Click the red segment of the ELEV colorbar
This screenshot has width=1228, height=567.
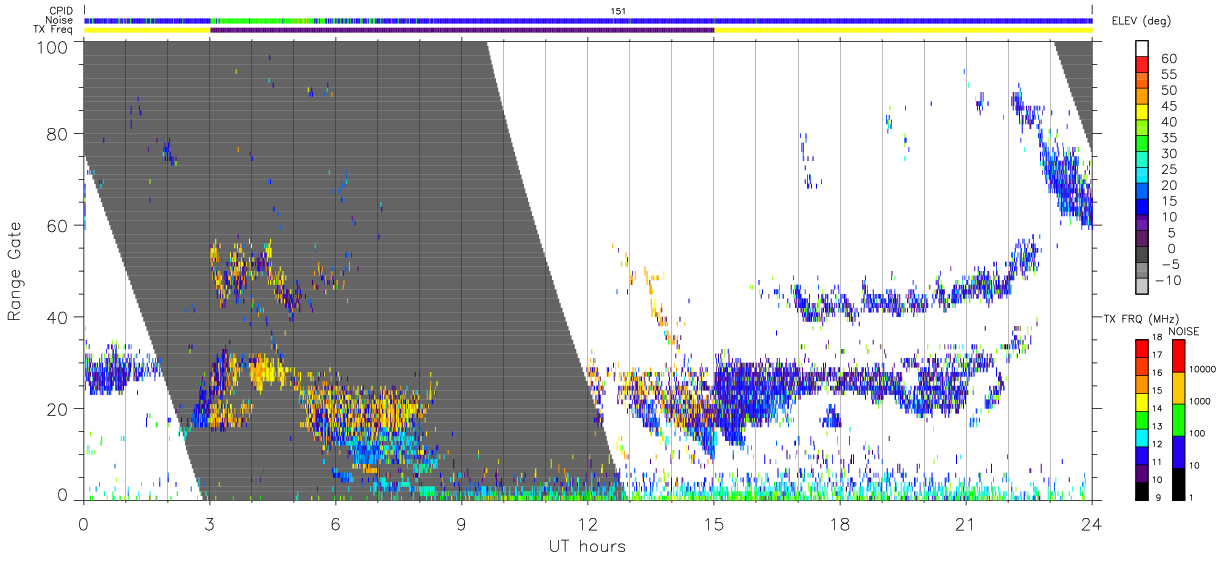pyautogui.click(x=1142, y=64)
